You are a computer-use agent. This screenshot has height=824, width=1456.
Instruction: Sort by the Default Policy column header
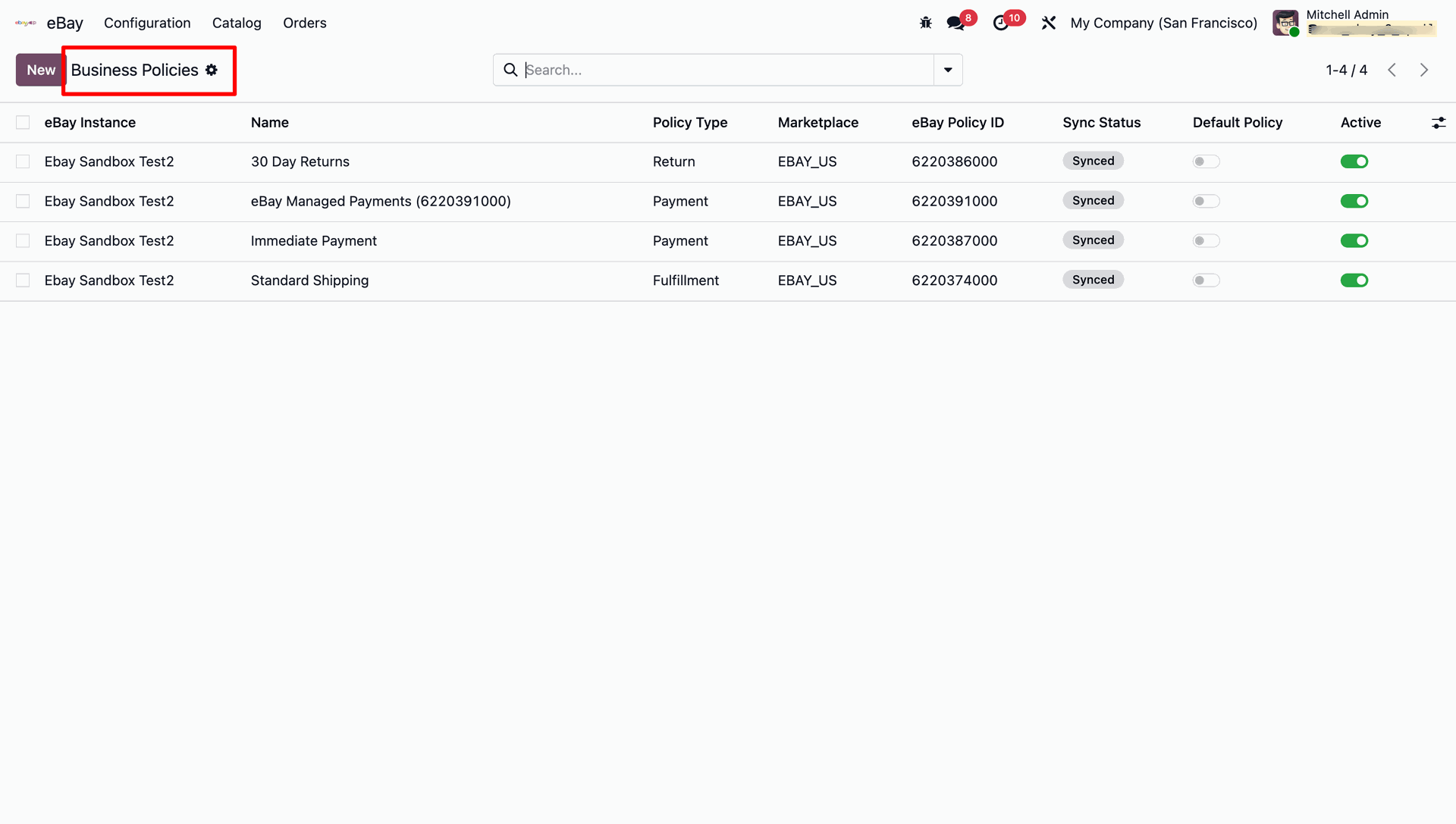[1238, 123]
